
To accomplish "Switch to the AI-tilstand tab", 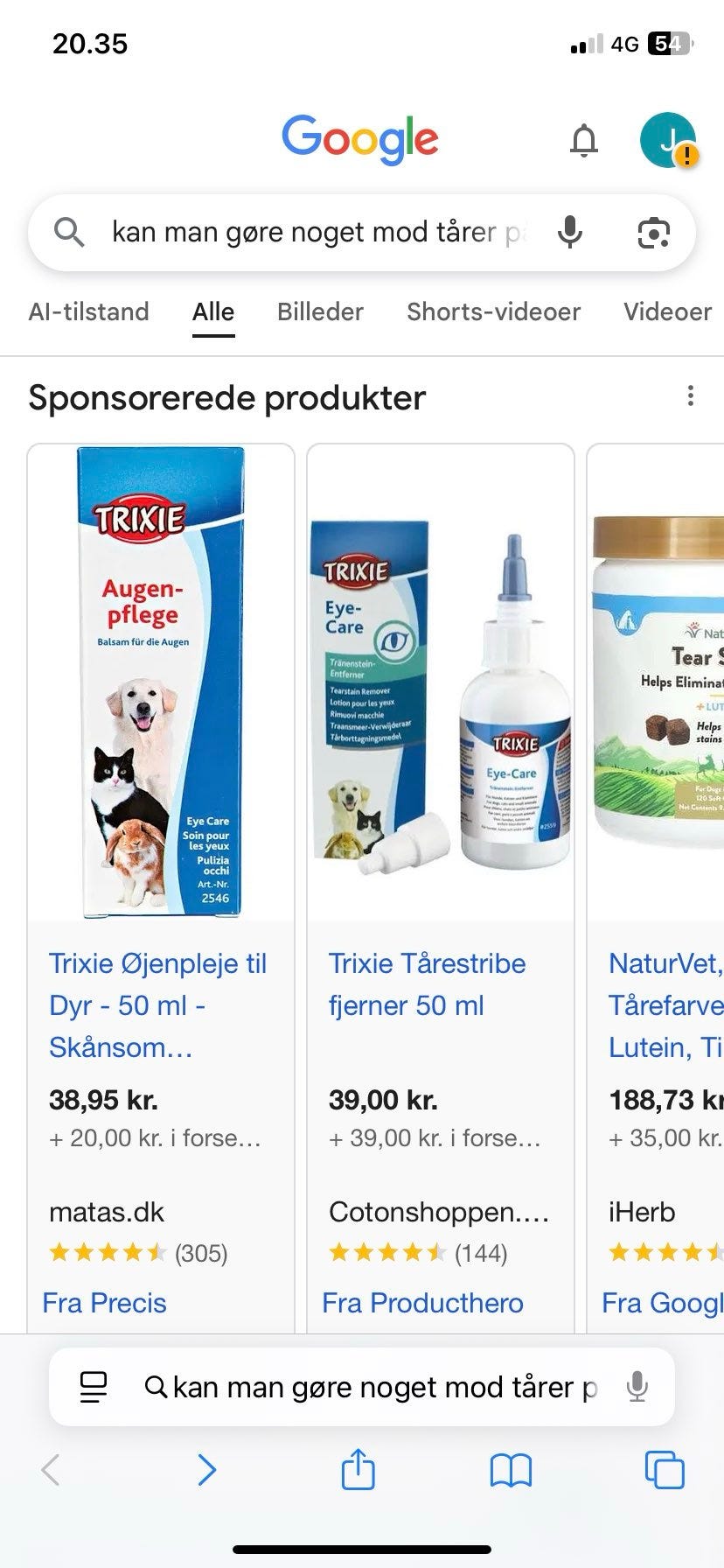I will point(88,311).
